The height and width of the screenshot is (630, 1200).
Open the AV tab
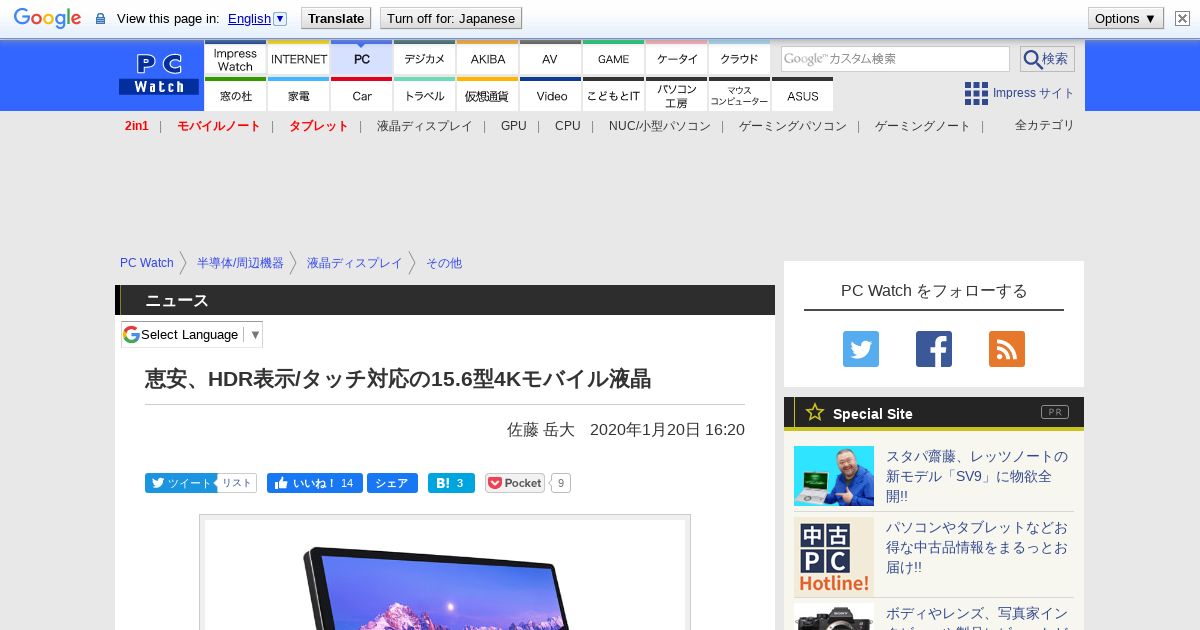[x=550, y=58]
